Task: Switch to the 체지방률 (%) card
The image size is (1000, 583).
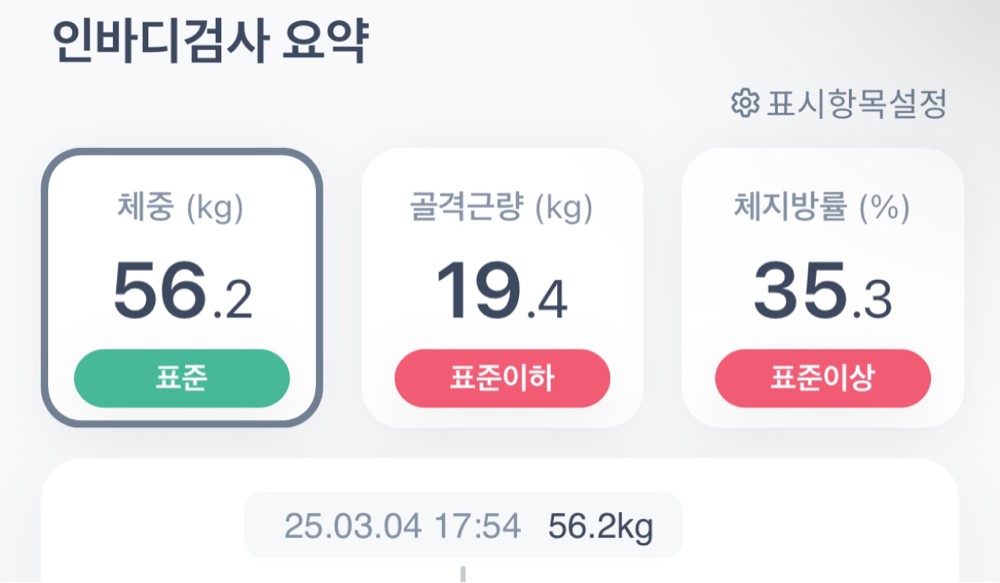Action: coord(822,287)
